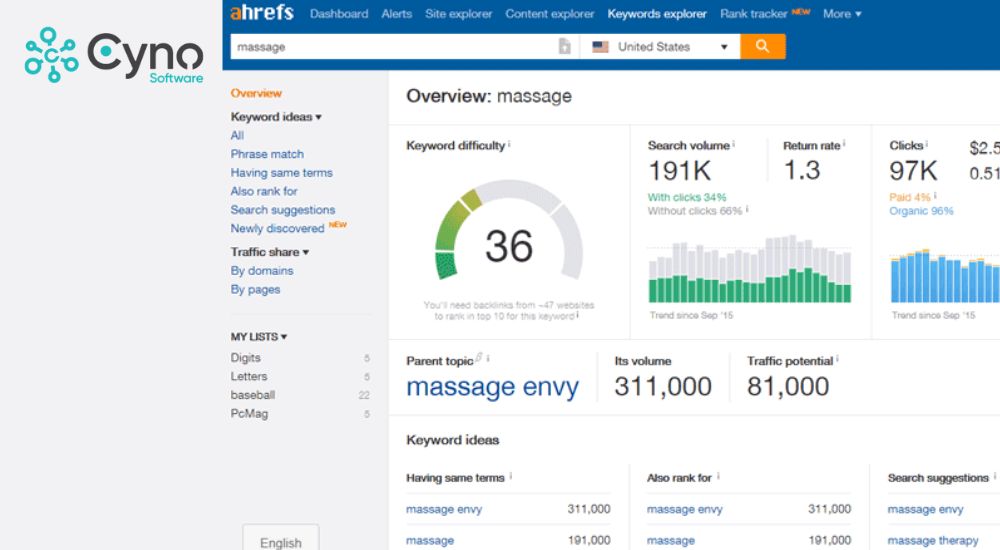
Task: Open Phrase match ideas
Action: [x=267, y=154]
